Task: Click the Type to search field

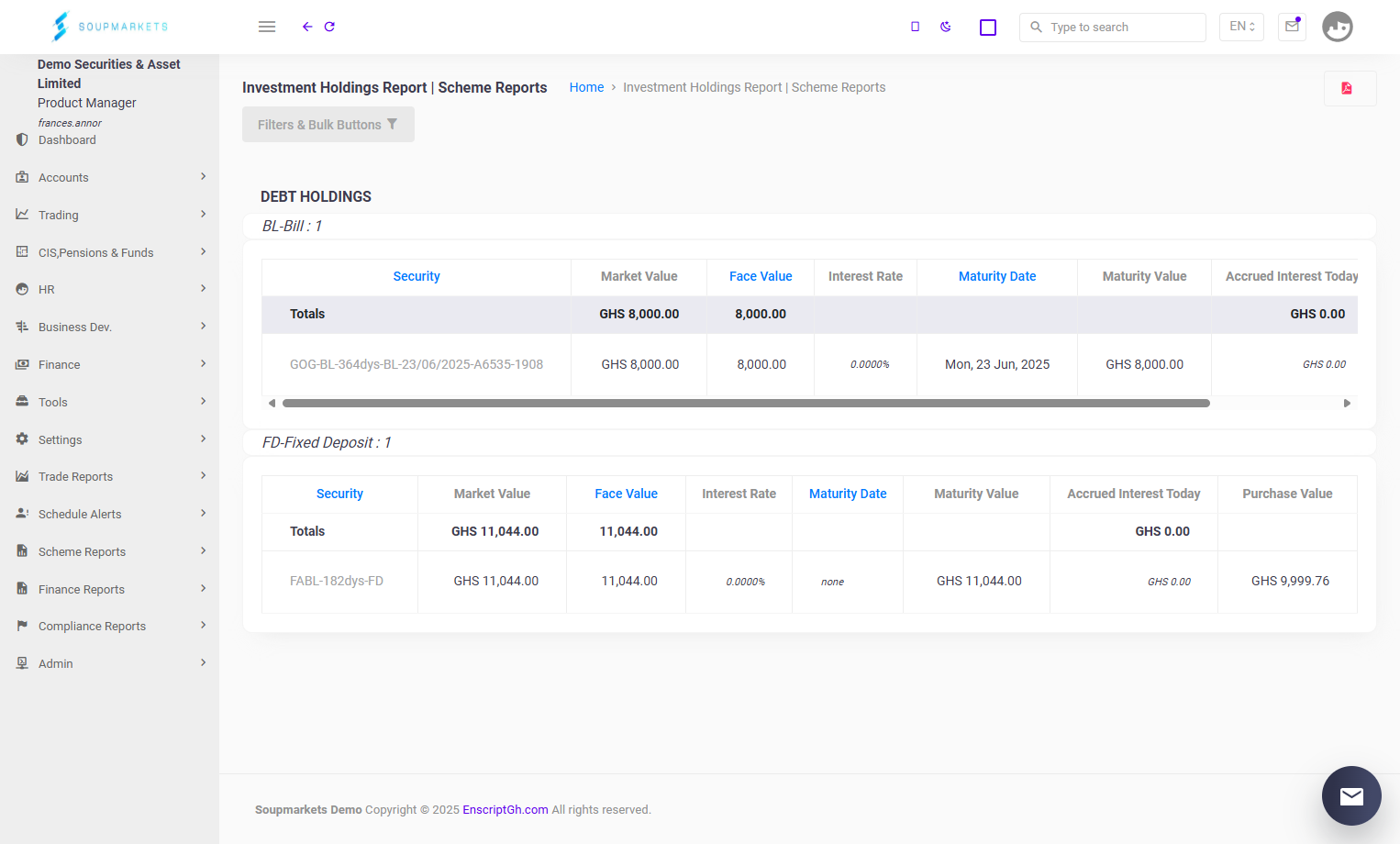Action: [1113, 28]
